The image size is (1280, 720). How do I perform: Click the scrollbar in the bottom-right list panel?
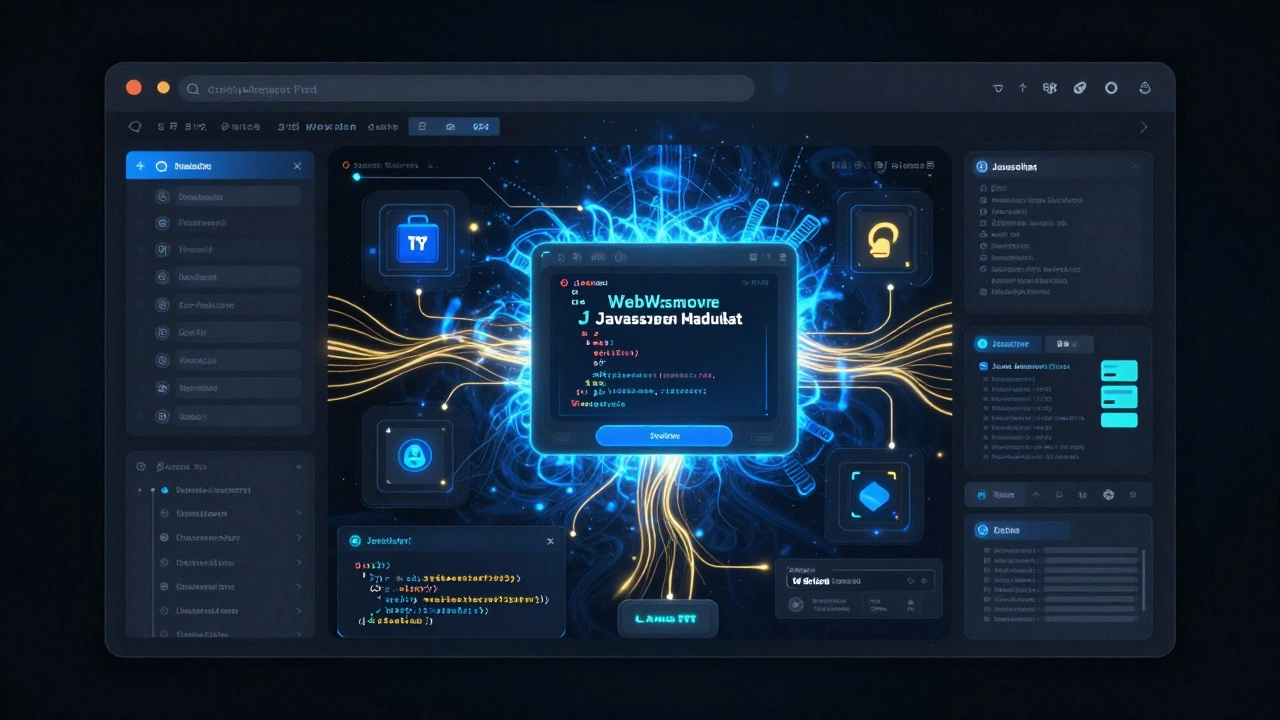point(1143,580)
